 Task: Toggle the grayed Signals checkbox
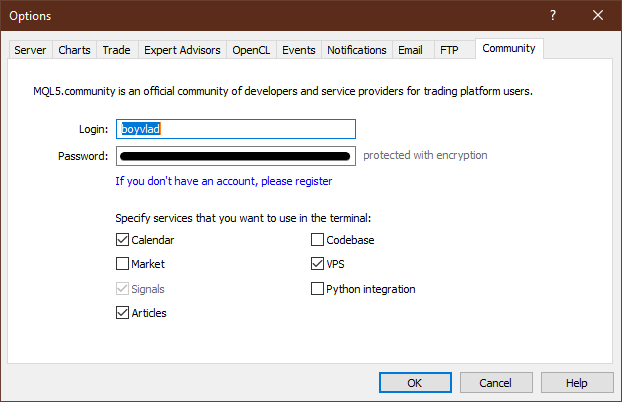[122, 289]
